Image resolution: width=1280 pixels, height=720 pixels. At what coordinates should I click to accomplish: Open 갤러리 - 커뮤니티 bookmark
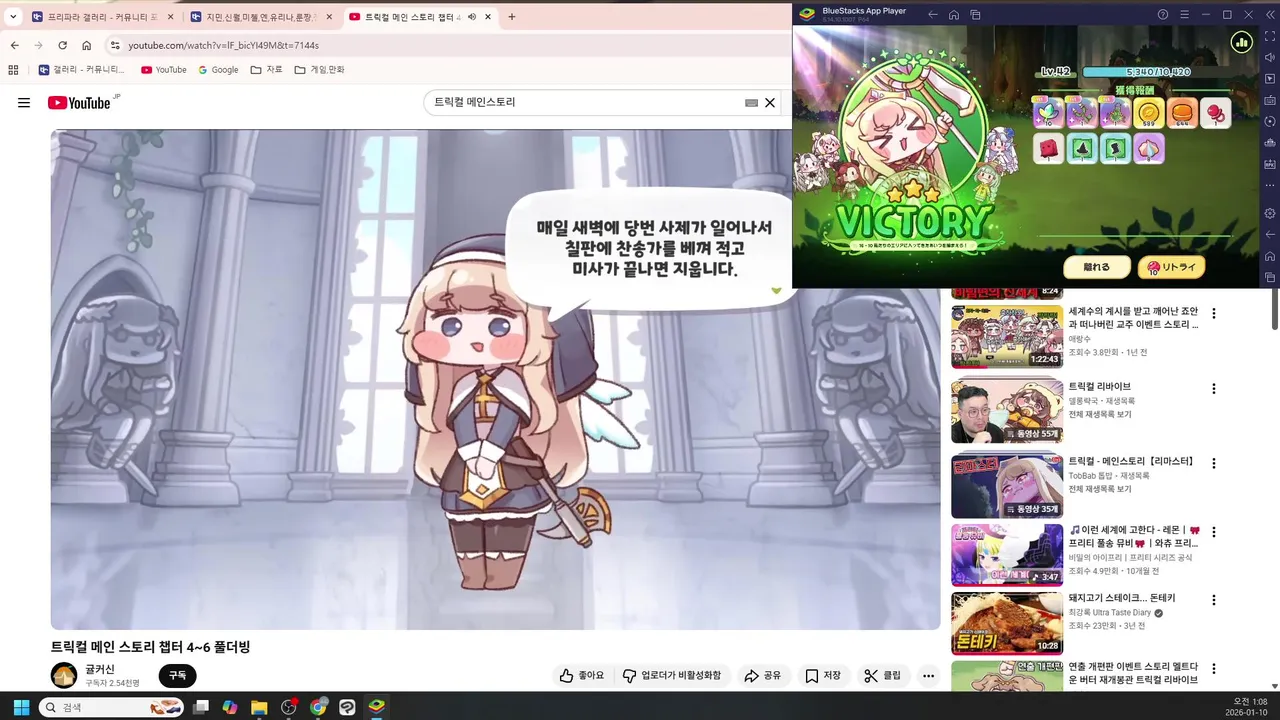click(82, 70)
